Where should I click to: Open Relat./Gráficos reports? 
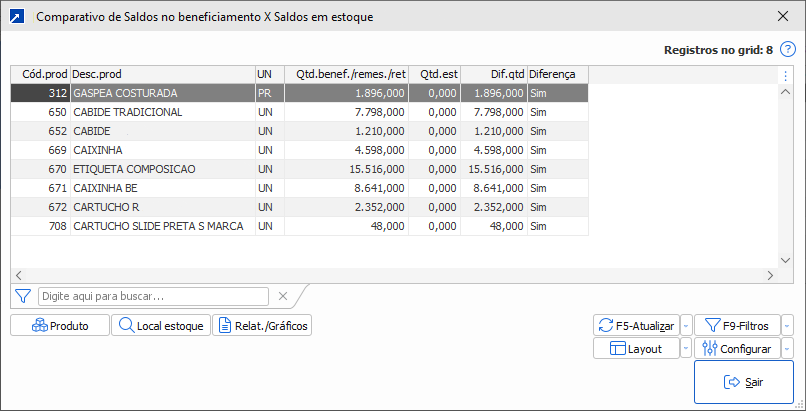point(262,325)
